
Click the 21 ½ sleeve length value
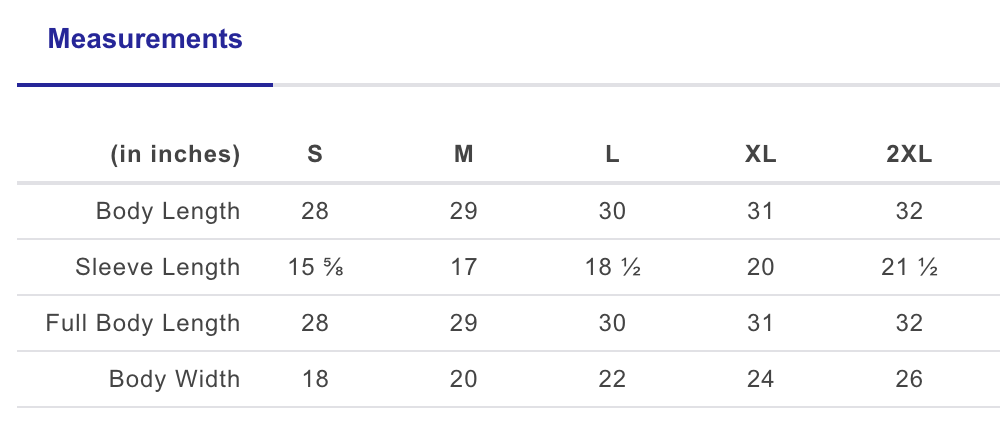909,267
